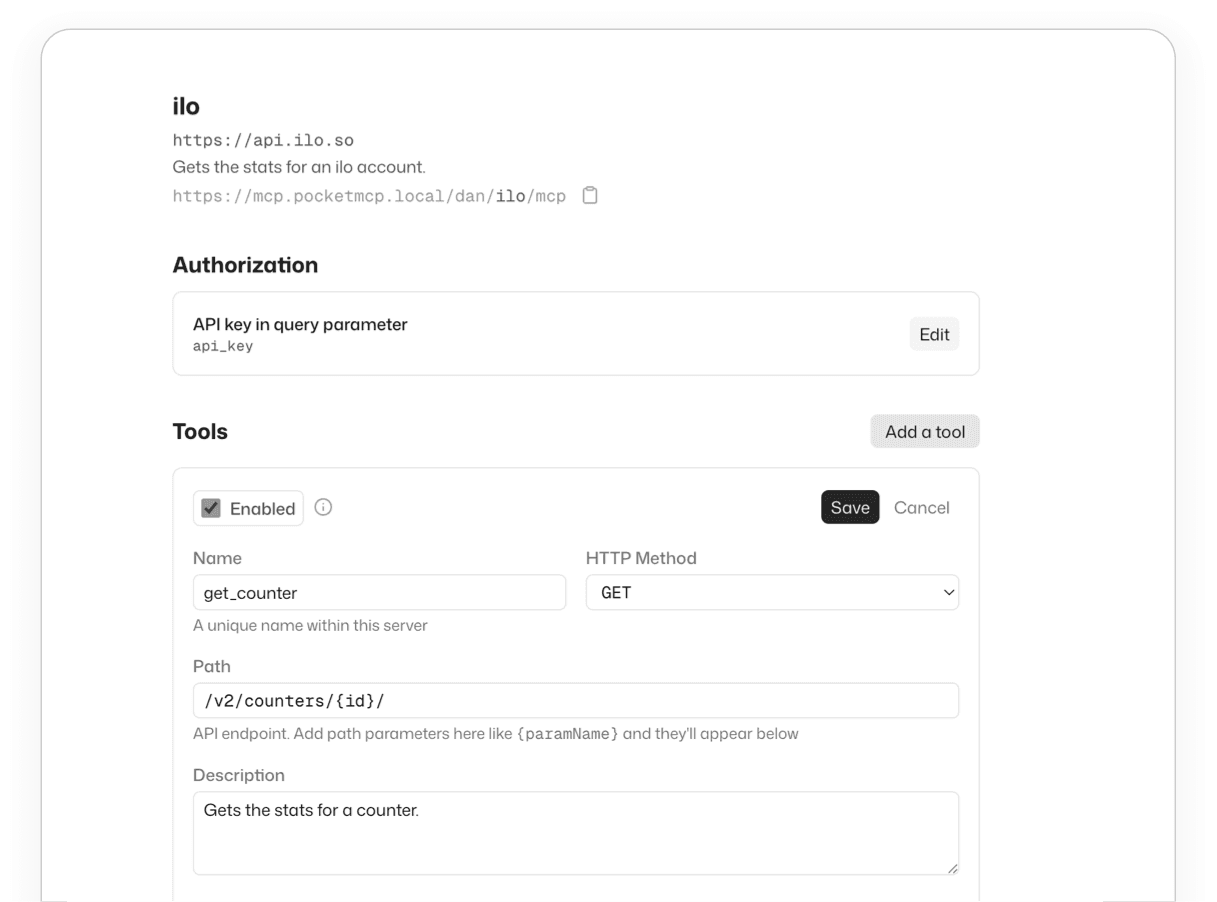Click the info icon beside Enabled
The image size is (1217, 902).
pyautogui.click(x=323, y=507)
